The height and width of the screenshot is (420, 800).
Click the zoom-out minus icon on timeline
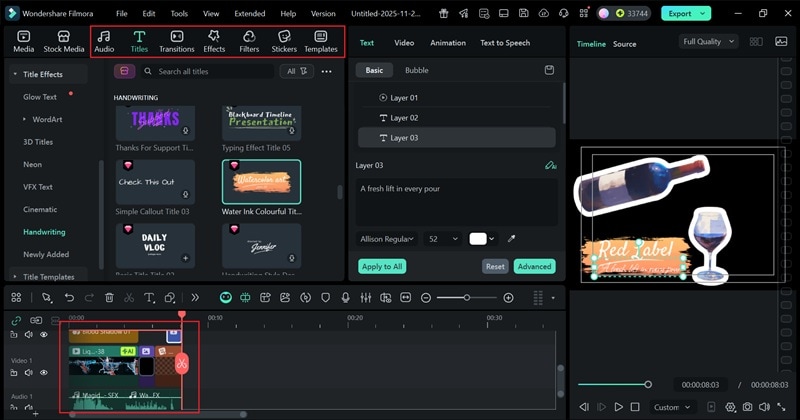tap(426, 298)
